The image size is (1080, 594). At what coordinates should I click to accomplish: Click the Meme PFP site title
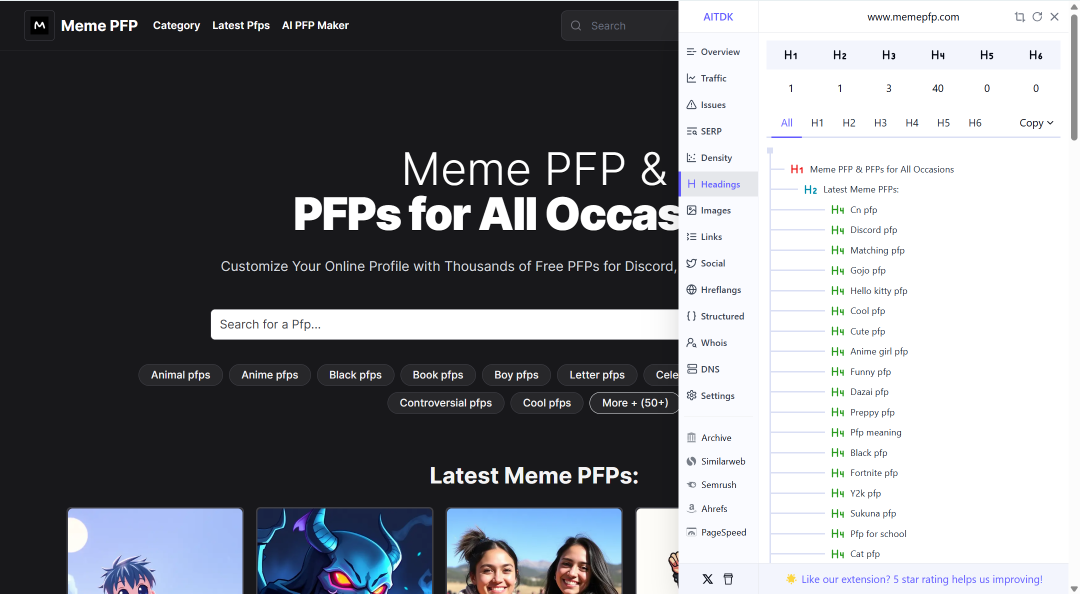[x=99, y=25]
